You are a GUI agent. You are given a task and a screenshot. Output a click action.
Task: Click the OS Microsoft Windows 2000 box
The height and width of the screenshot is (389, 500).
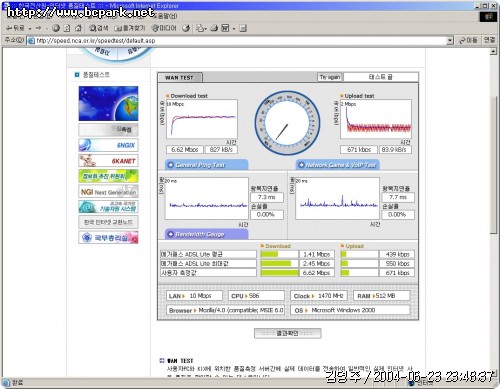(350, 310)
